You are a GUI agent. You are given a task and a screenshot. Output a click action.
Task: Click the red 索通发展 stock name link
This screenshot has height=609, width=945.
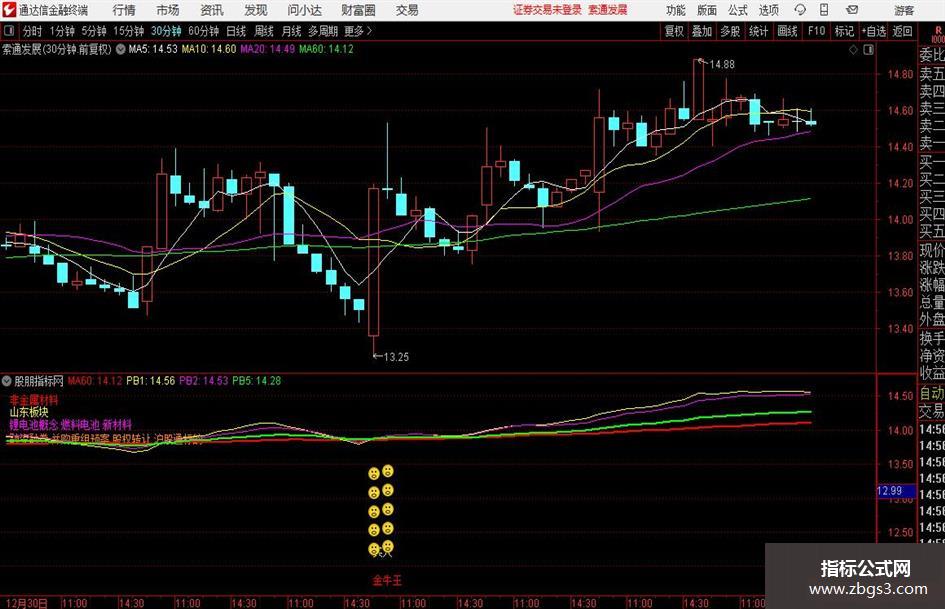coord(608,10)
